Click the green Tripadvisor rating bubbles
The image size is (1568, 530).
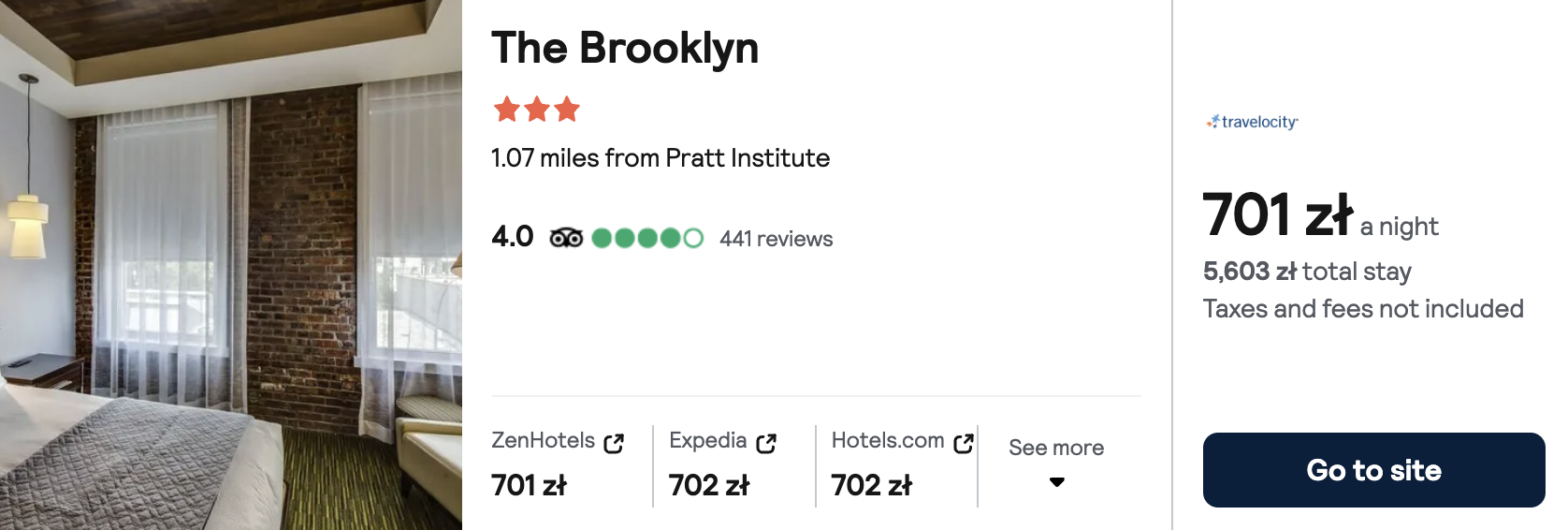point(647,238)
